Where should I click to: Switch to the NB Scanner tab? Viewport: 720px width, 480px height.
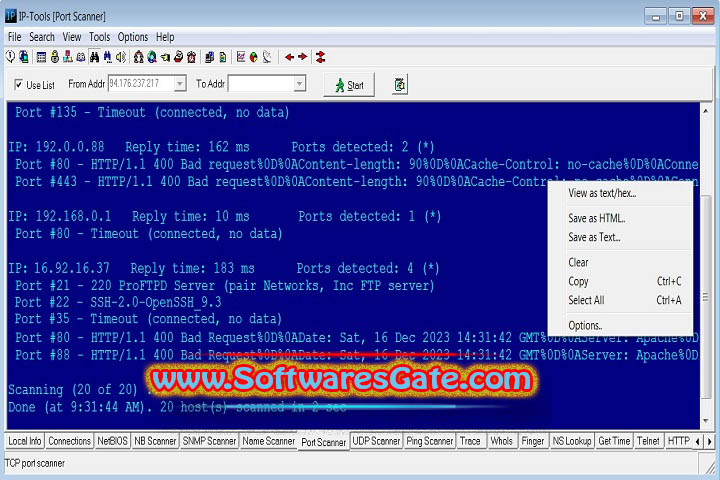click(155, 441)
